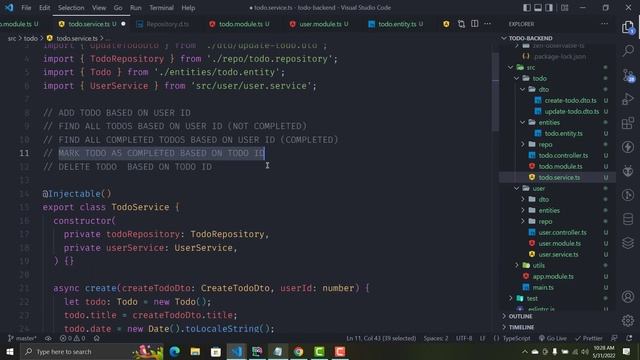The width and height of the screenshot is (640, 360).
Task: Expand the TIMELINE section
Action: (x=521, y=327)
